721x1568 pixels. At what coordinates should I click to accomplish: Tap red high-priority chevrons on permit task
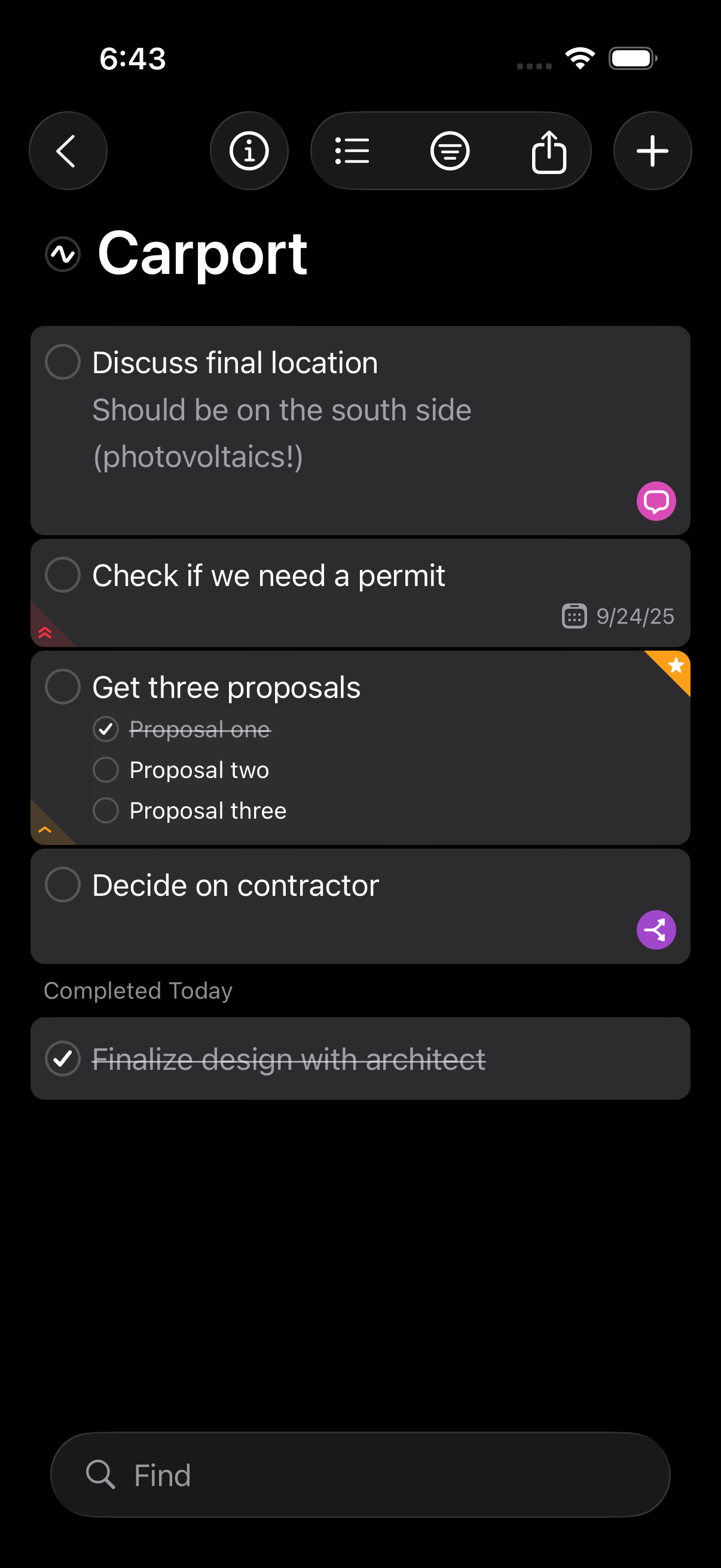[x=45, y=633]
